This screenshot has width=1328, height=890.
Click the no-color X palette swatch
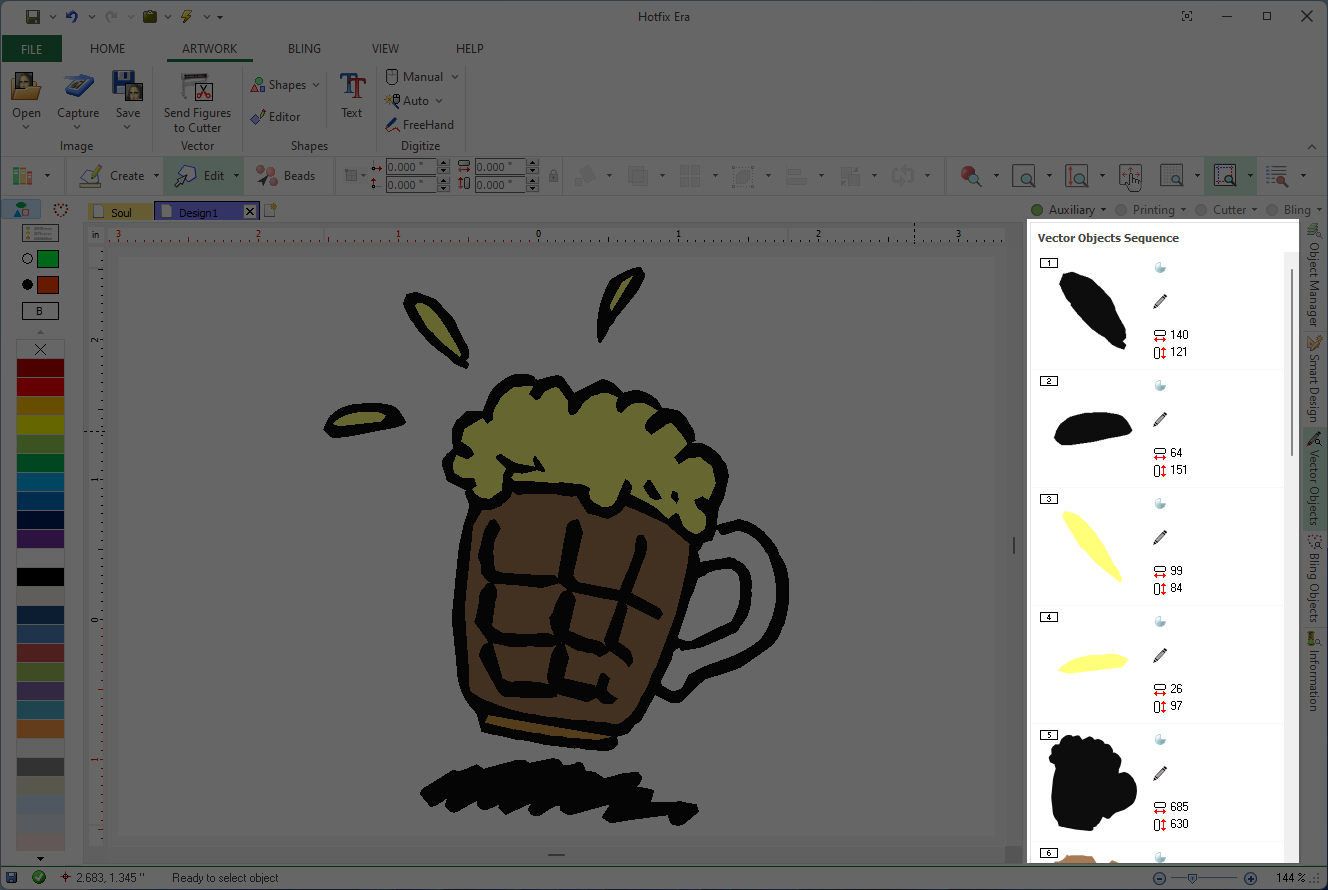(40, 349)
